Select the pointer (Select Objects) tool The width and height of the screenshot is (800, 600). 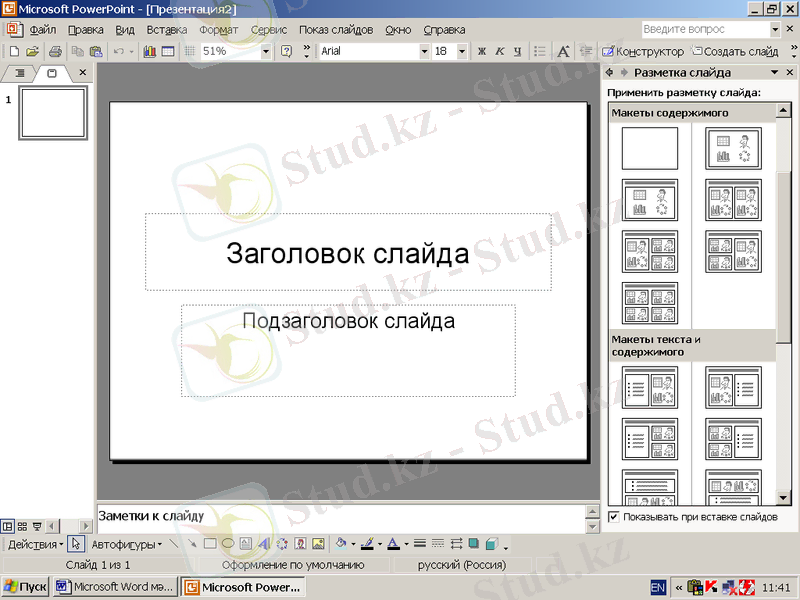(x=76, y=545)
